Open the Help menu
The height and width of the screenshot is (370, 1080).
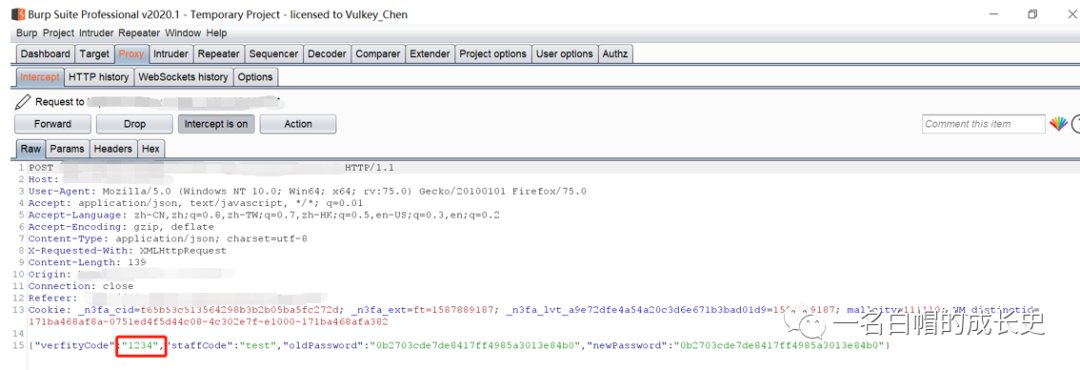(x=216, y=33)
